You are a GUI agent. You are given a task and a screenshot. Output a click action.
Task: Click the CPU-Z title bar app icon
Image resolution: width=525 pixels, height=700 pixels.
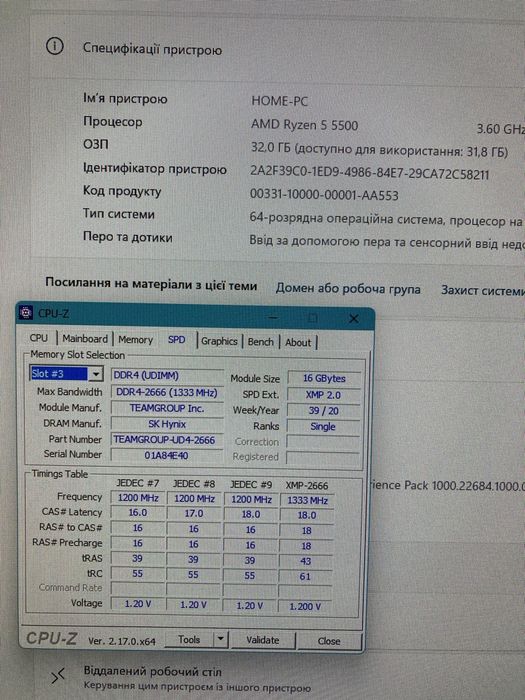[x=25, y=312]
